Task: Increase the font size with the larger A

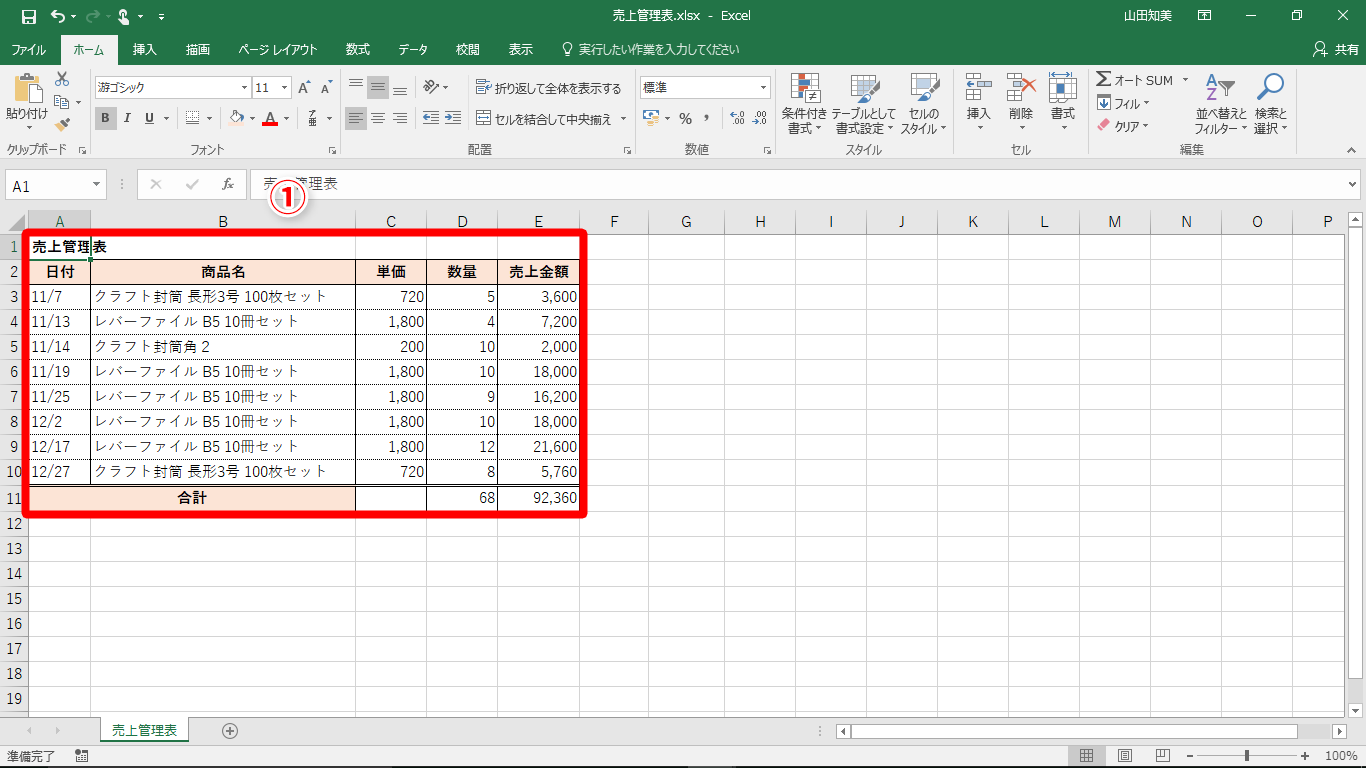Action: click(x=306, y=88)
